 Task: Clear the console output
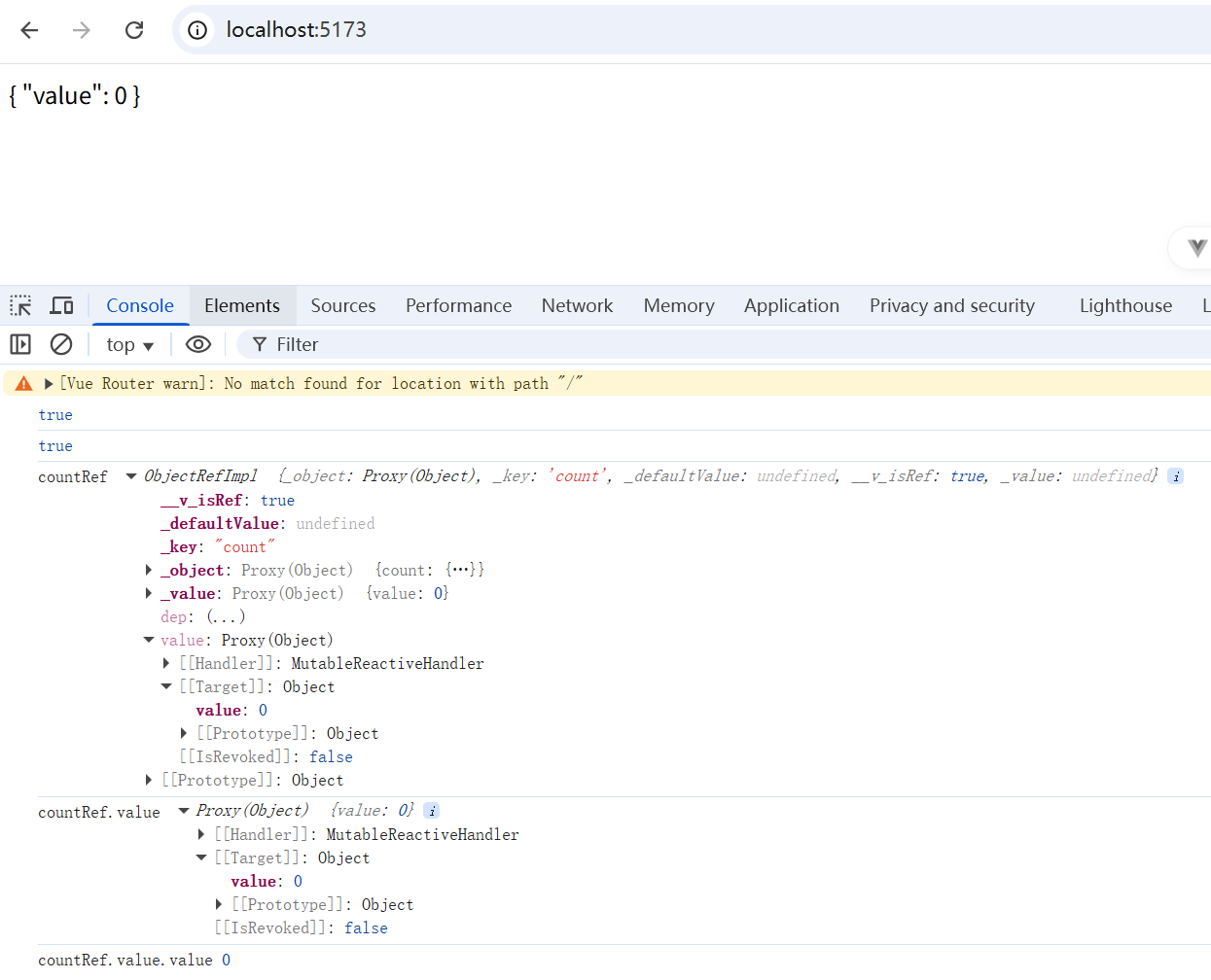coord(61,344)
